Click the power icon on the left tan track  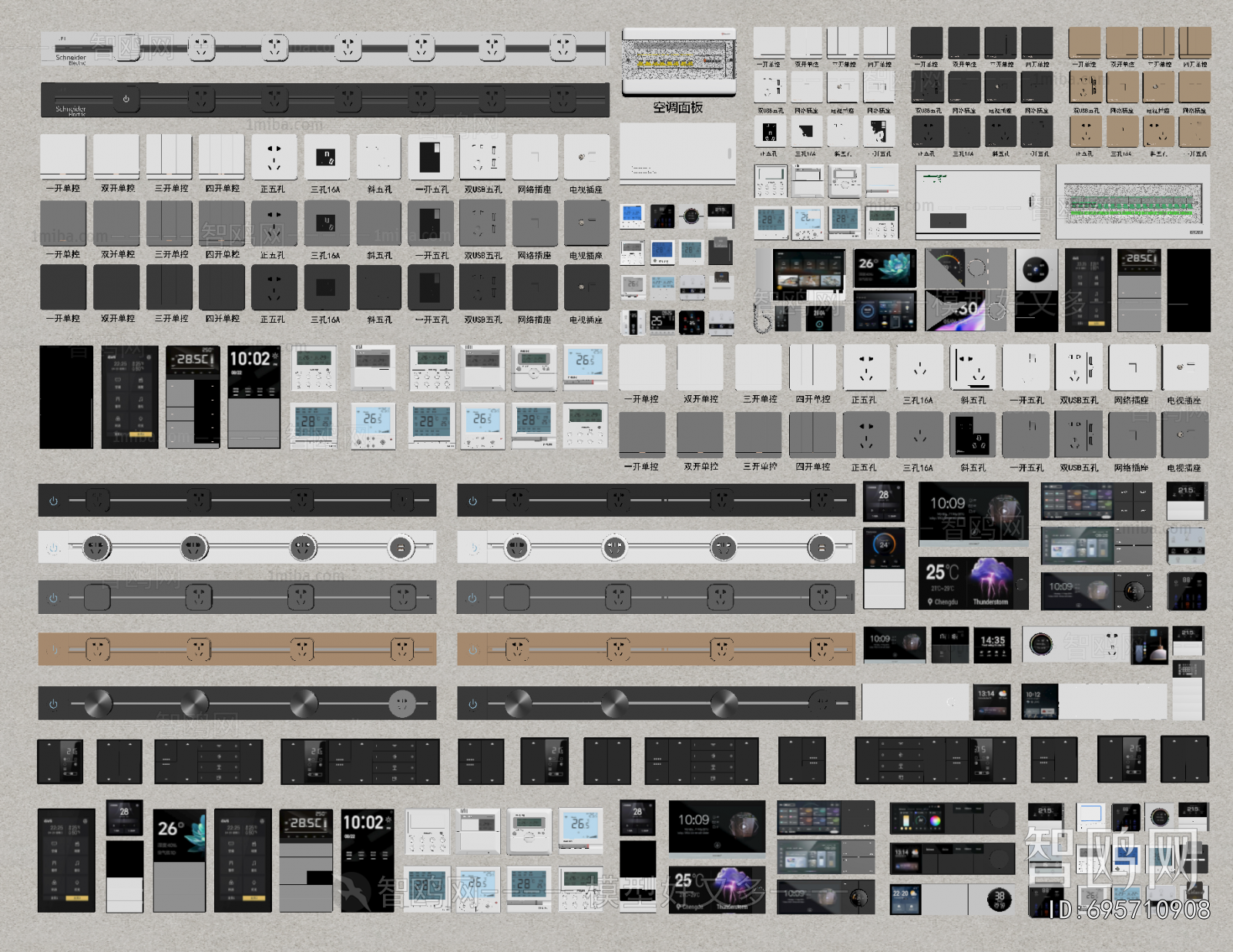53,650
